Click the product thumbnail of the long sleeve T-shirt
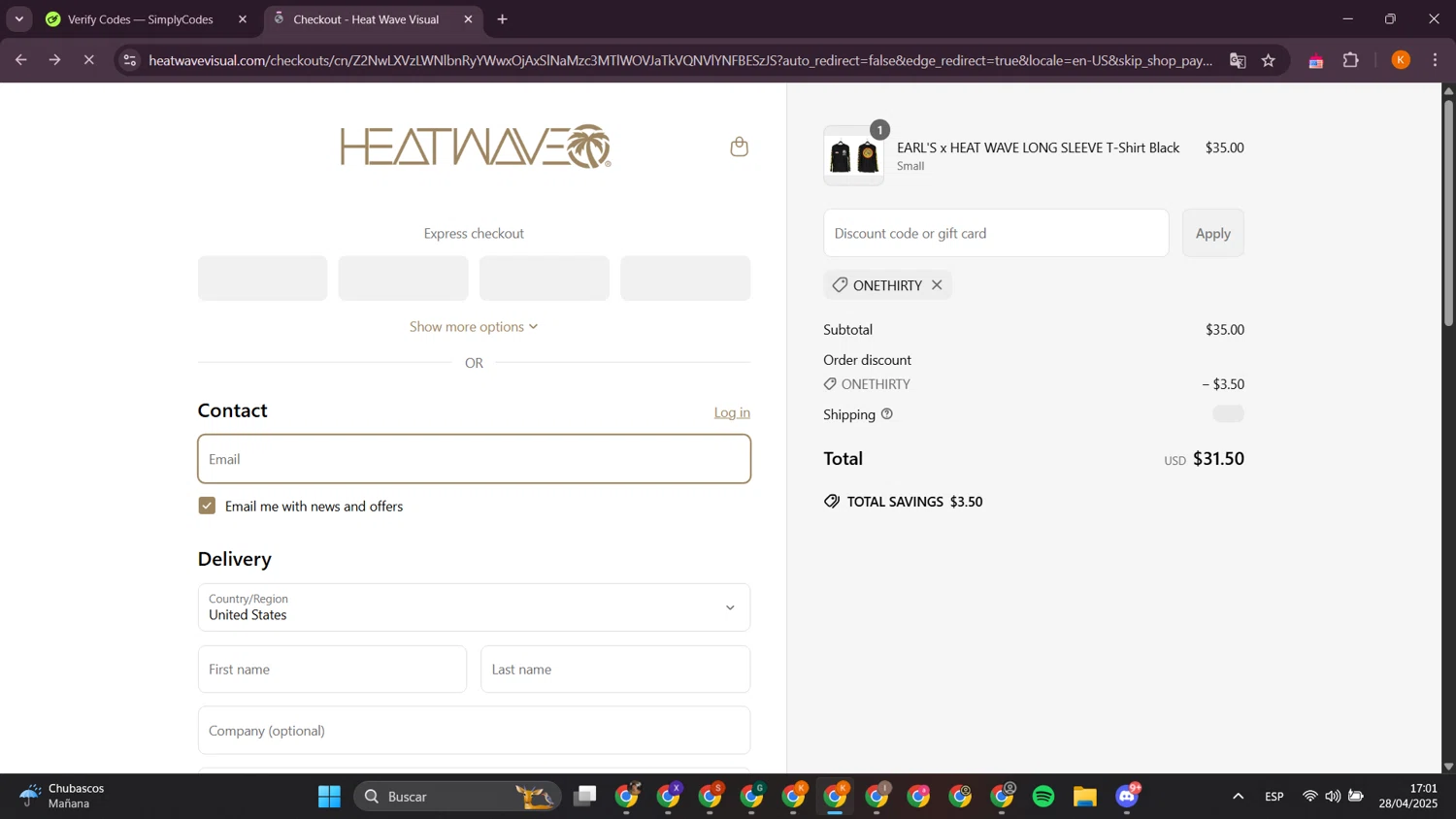The image size is (1456, 819). point(854,155)
